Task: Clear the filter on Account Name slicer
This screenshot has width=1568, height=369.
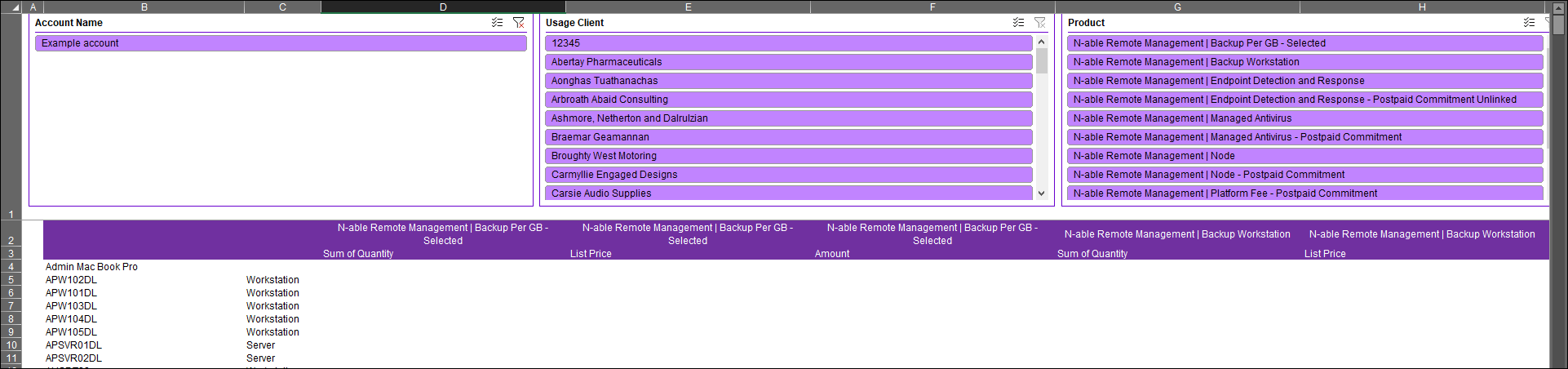Action: (x=518, y=23)
